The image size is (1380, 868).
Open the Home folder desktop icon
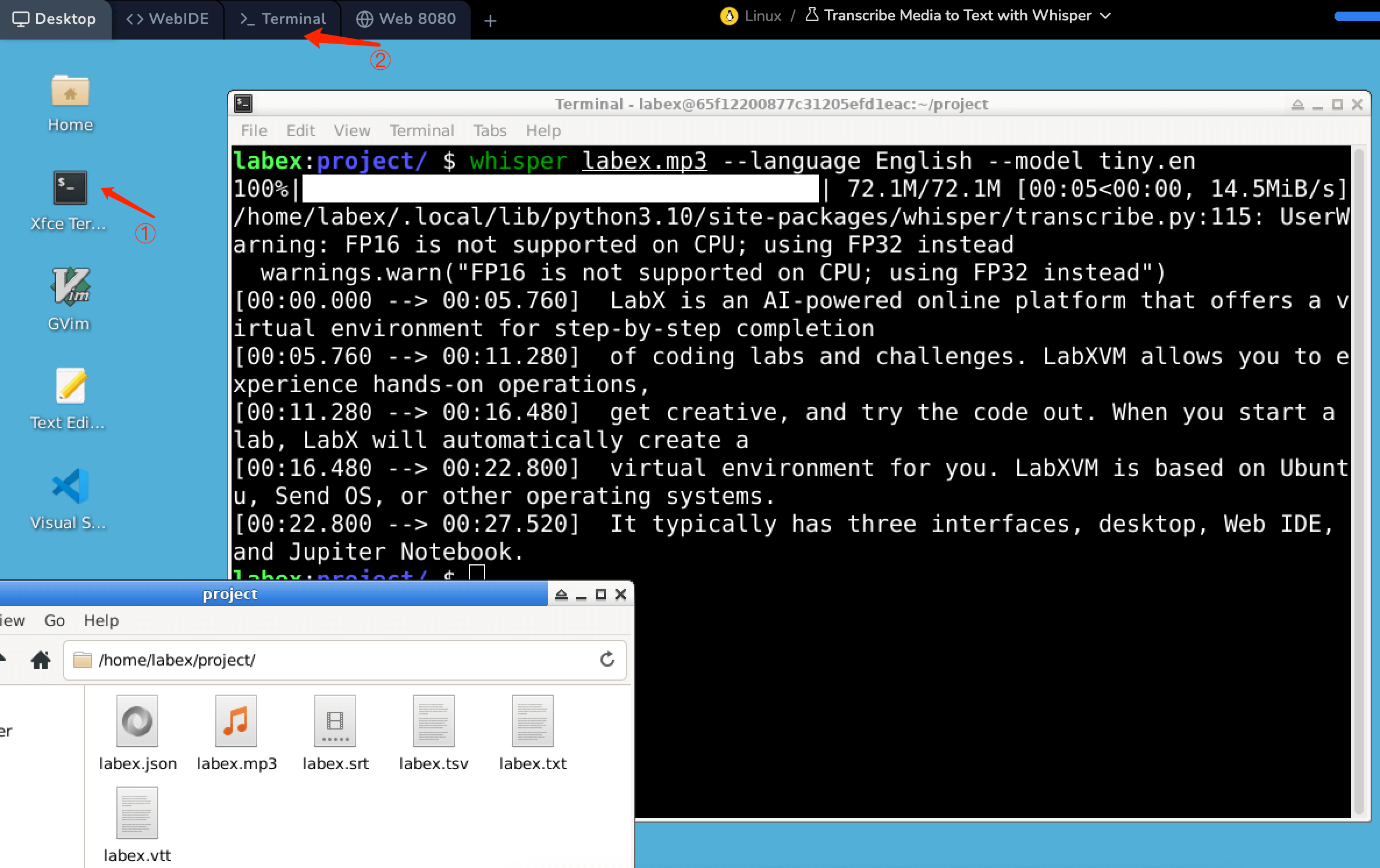pos(70,91)
